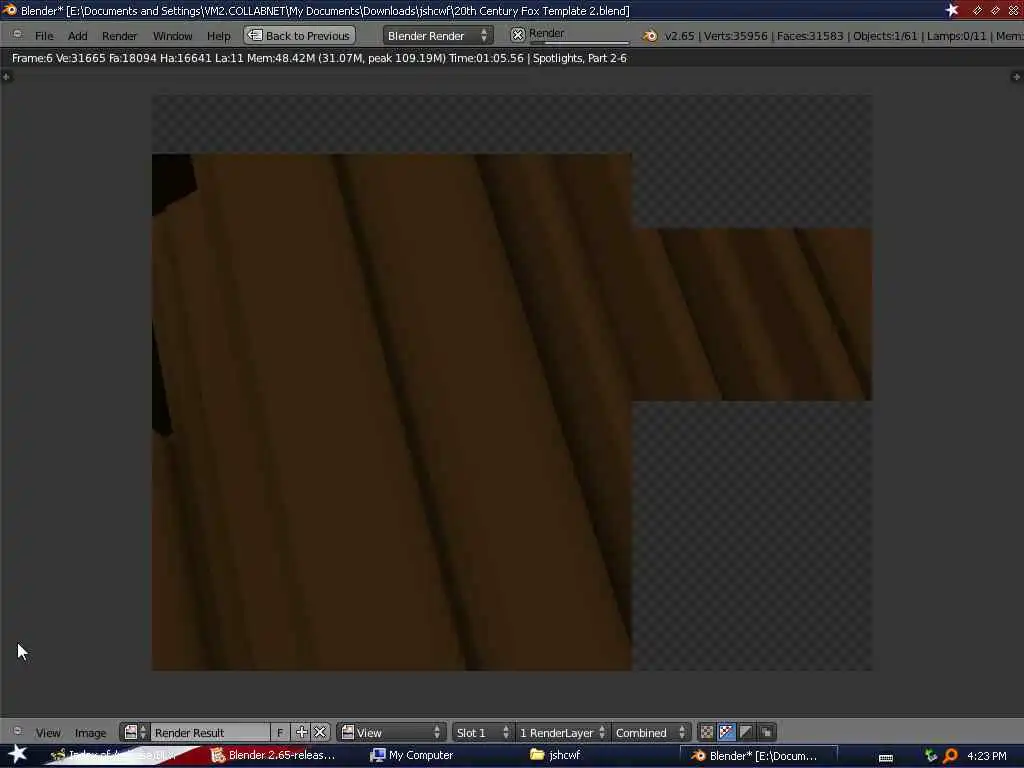Viewport: 1024px width, 768px height.
Task: Open the Window menu
Action: [172, 36]
